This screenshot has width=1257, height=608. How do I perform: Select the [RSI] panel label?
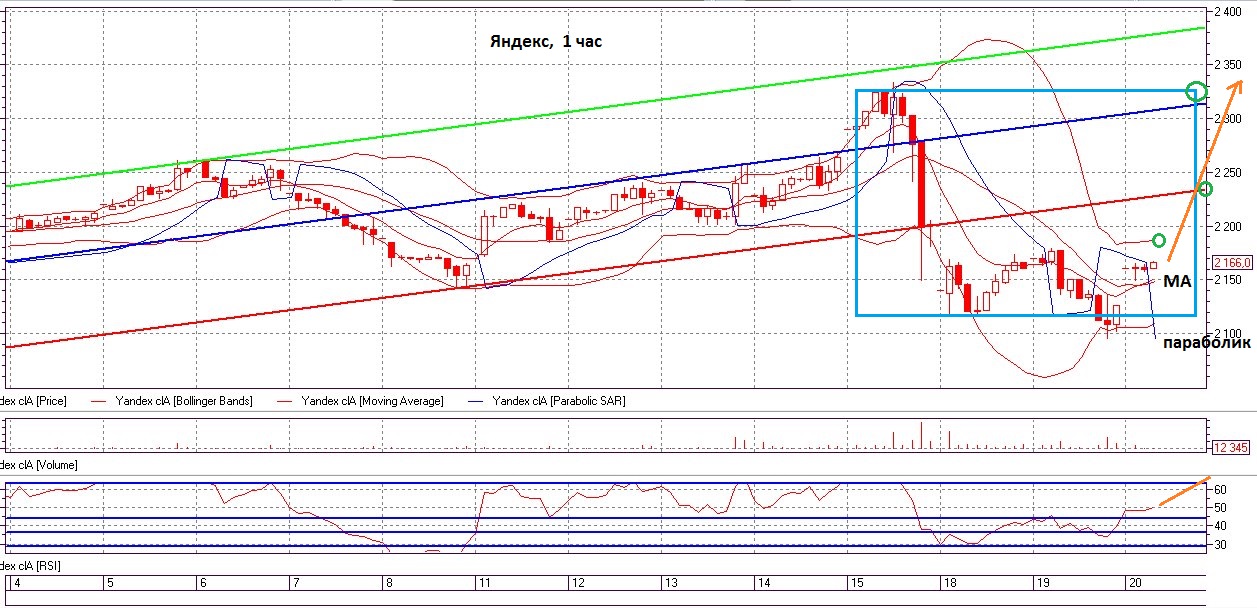click(31, 567)
